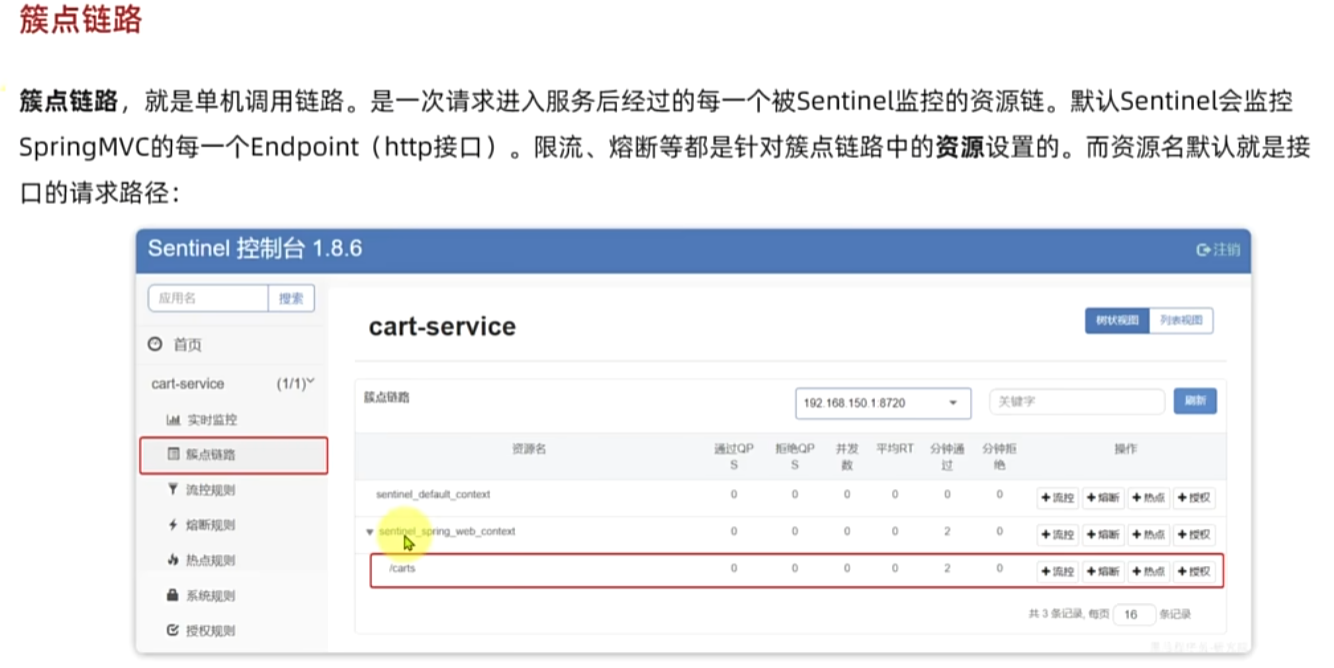
Task: Add 流控 rule for /carts
Action: click(x=1058, y=571)
